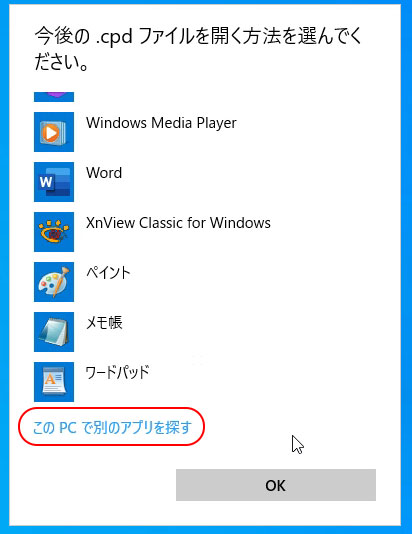412x534 pixels.
Task: Pick the "Word" text label
Action: [104, 173]
